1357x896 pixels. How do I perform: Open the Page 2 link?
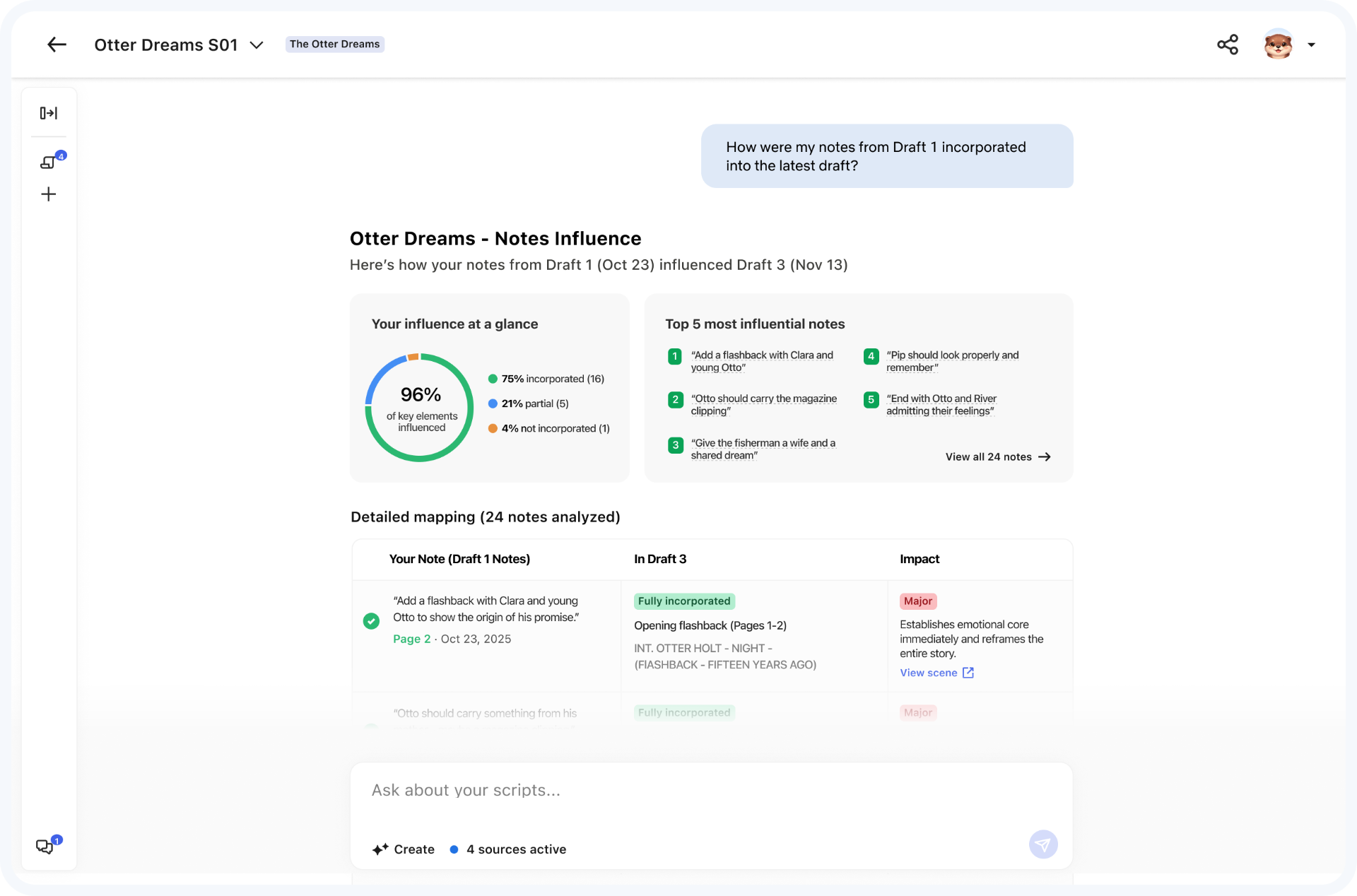pos(412,639)
